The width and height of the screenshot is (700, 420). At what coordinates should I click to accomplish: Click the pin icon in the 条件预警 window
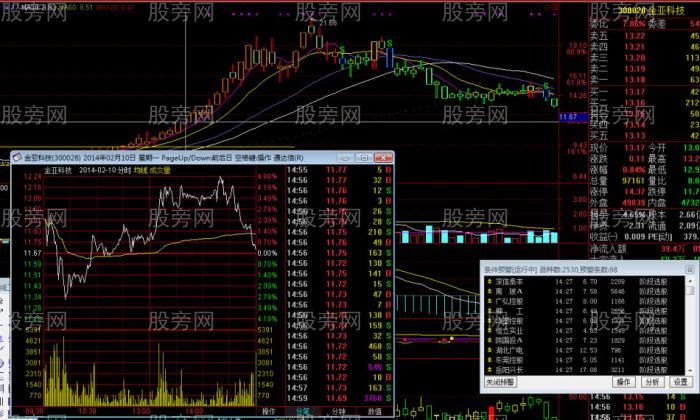pyautogui.click(x=689, y=270)
